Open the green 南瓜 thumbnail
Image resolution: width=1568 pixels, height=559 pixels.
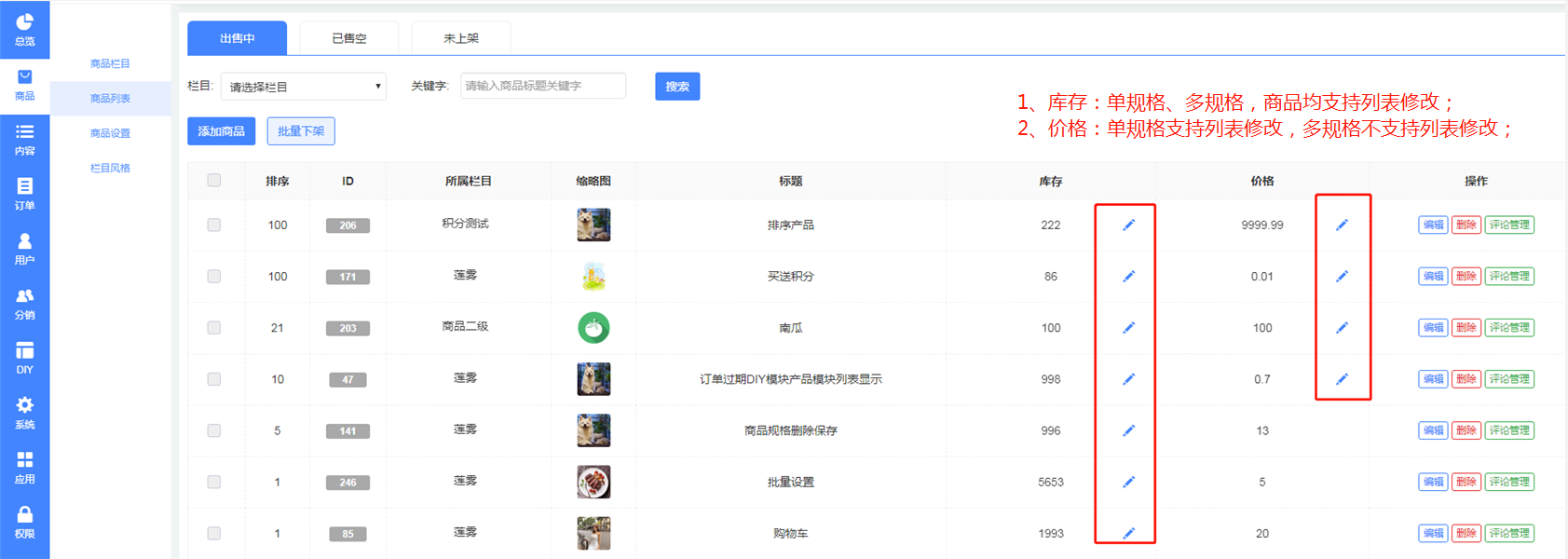click(x=593, y=327)
